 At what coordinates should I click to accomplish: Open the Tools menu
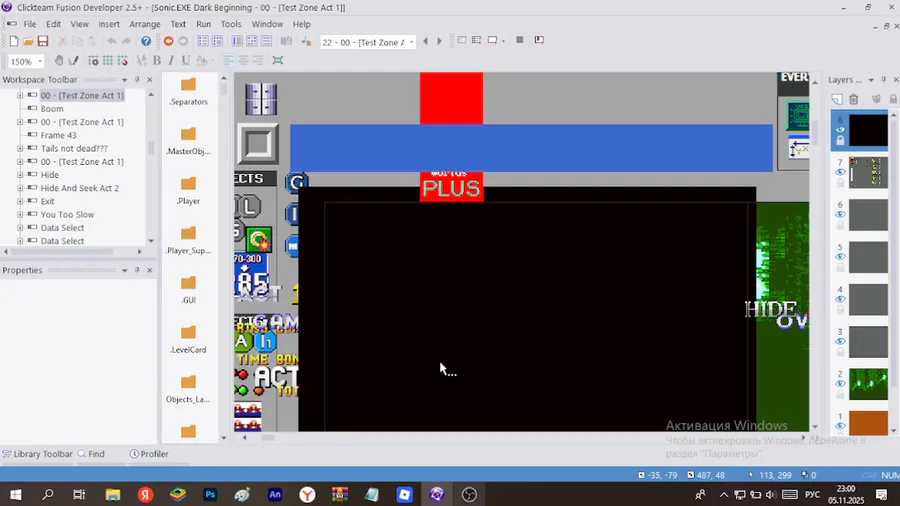231,24
